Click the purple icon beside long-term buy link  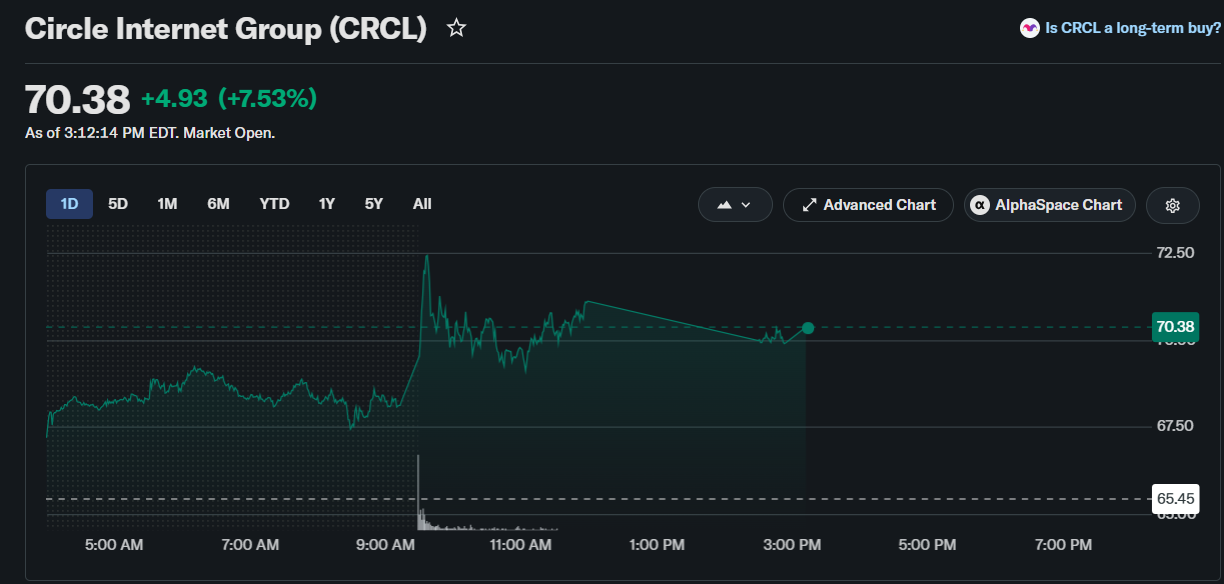(1030, 28)
